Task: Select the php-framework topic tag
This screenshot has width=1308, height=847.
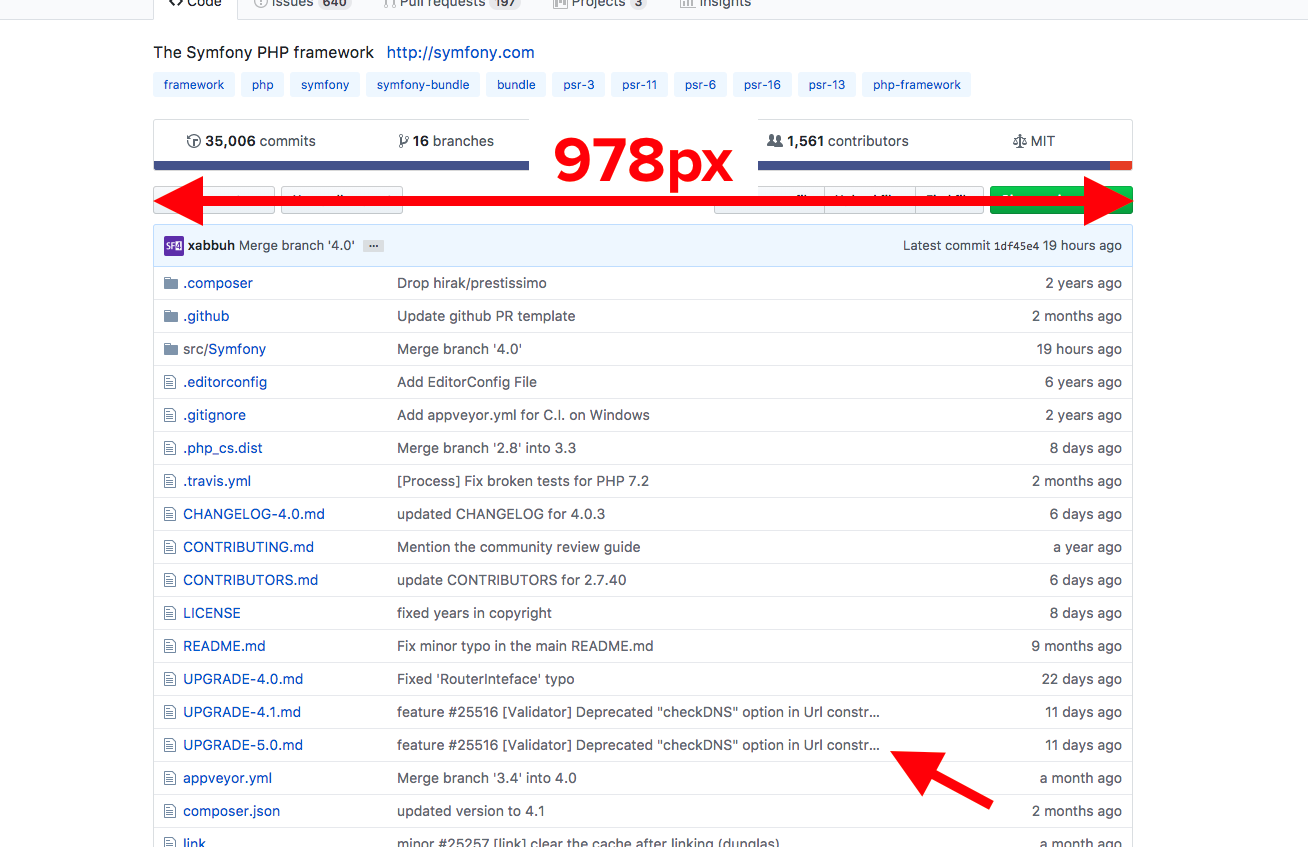Action: (916, 85)
